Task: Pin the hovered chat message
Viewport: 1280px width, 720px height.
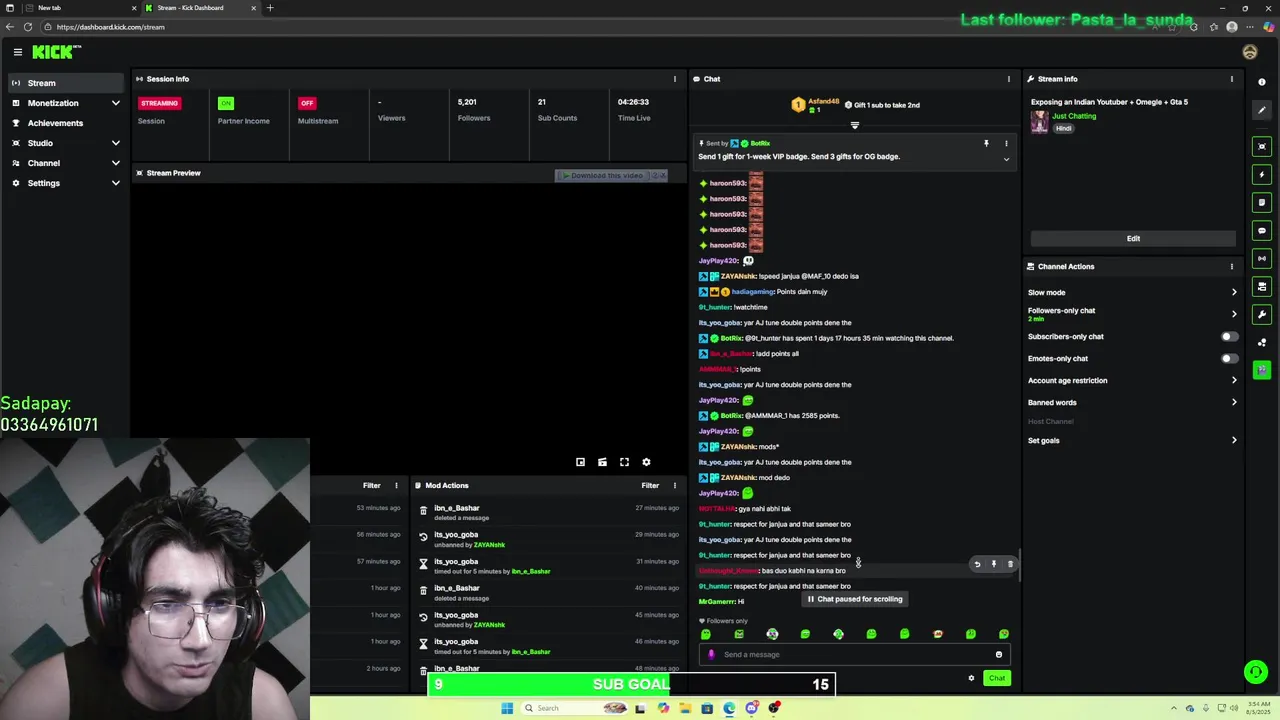Action: [x=994, y=564]
